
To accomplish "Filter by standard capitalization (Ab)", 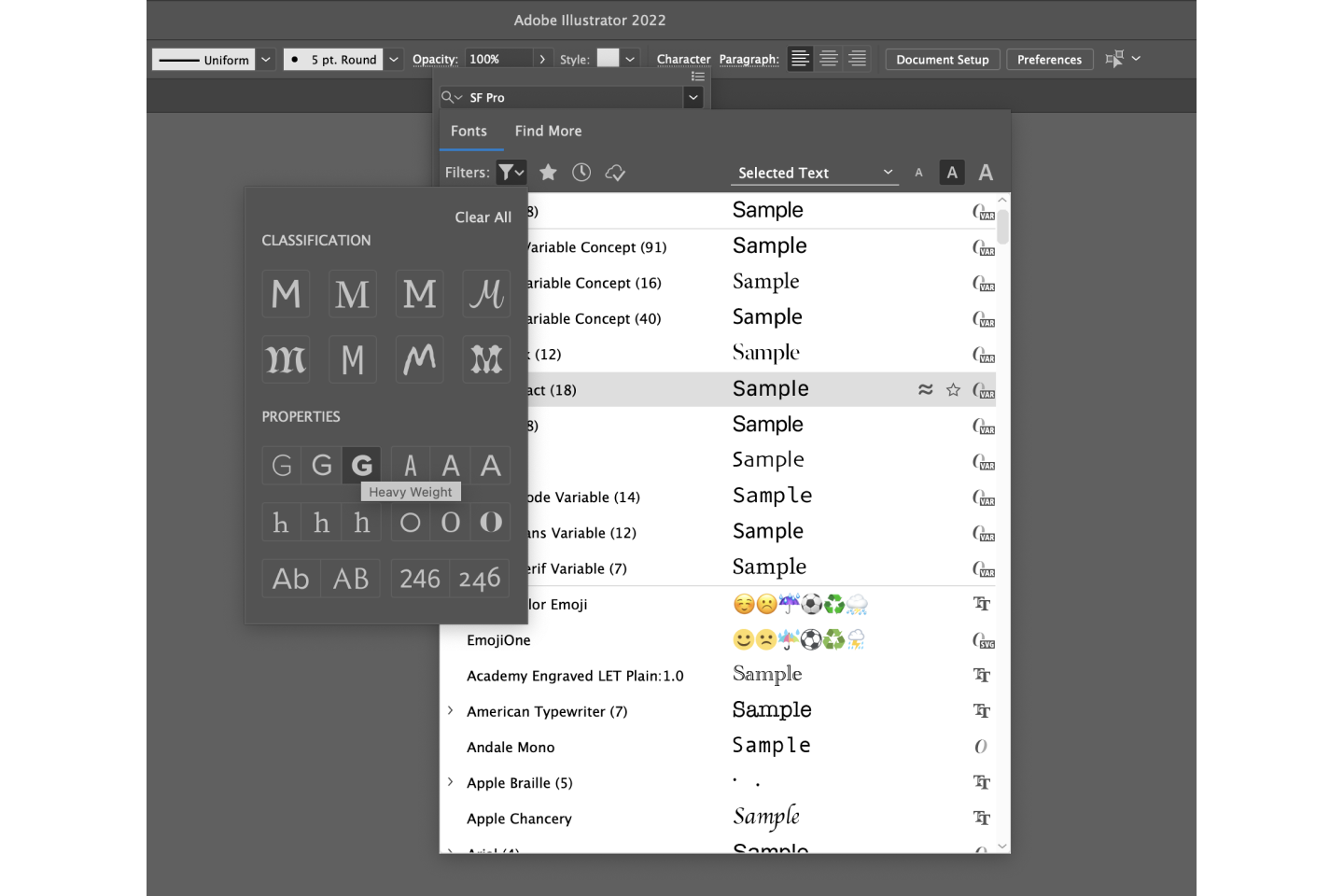I will pos(291,579).
